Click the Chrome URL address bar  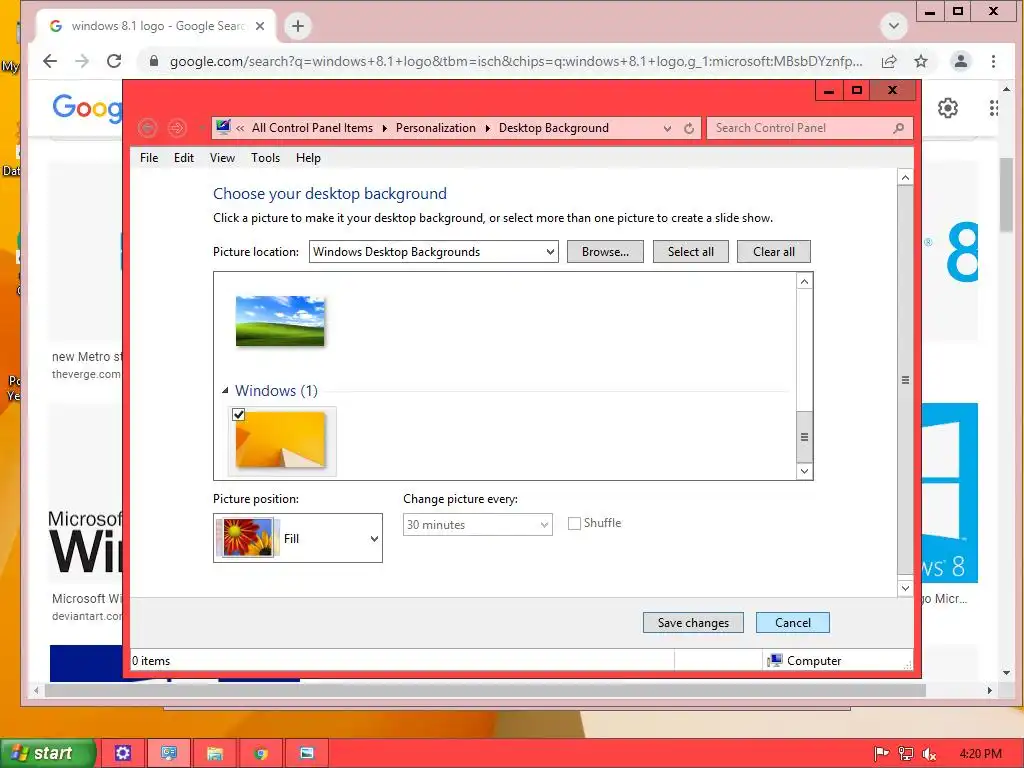[x=516, y=61]
